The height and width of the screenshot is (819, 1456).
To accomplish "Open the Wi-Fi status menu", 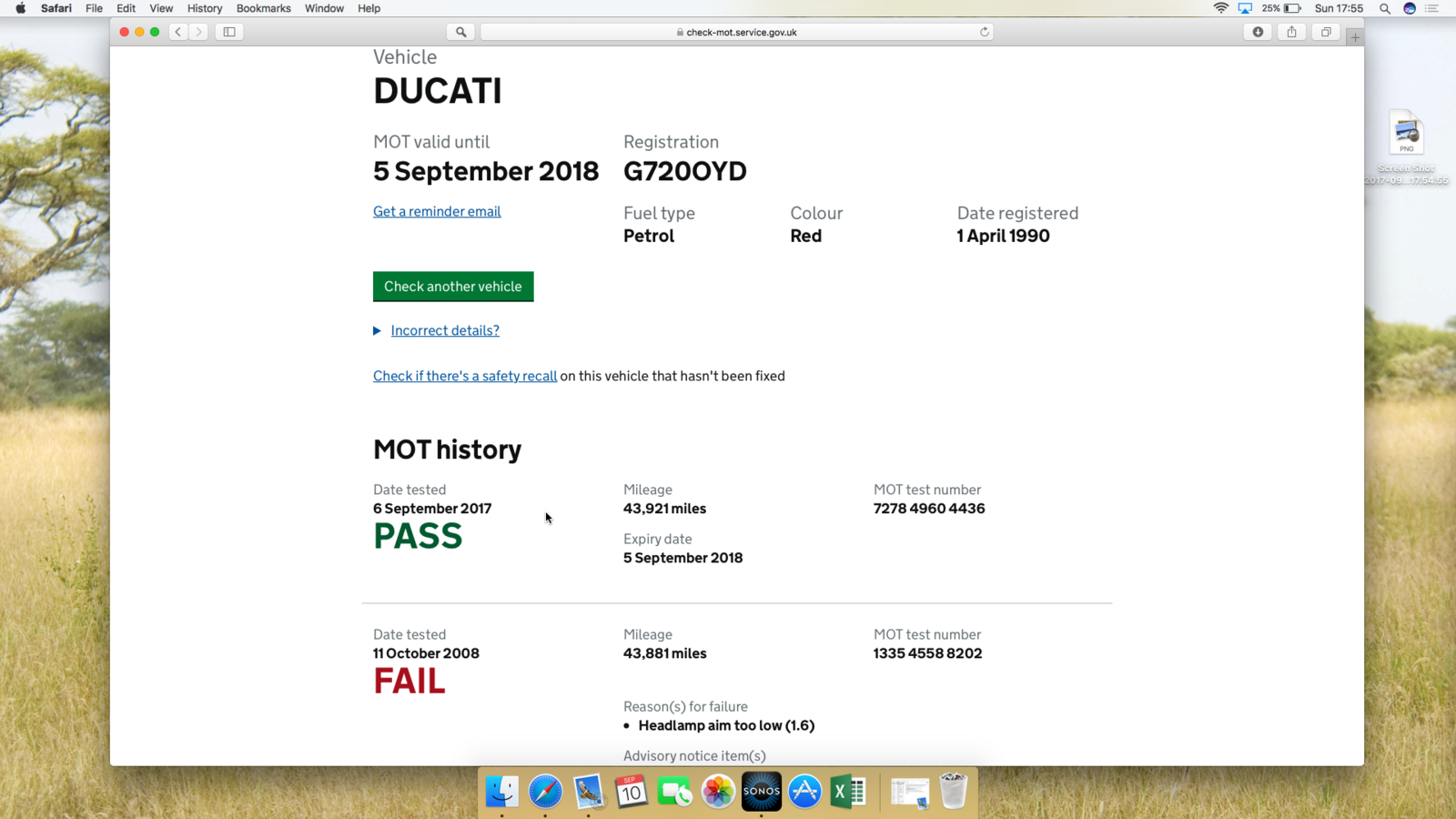I will tap(1220, 8).
